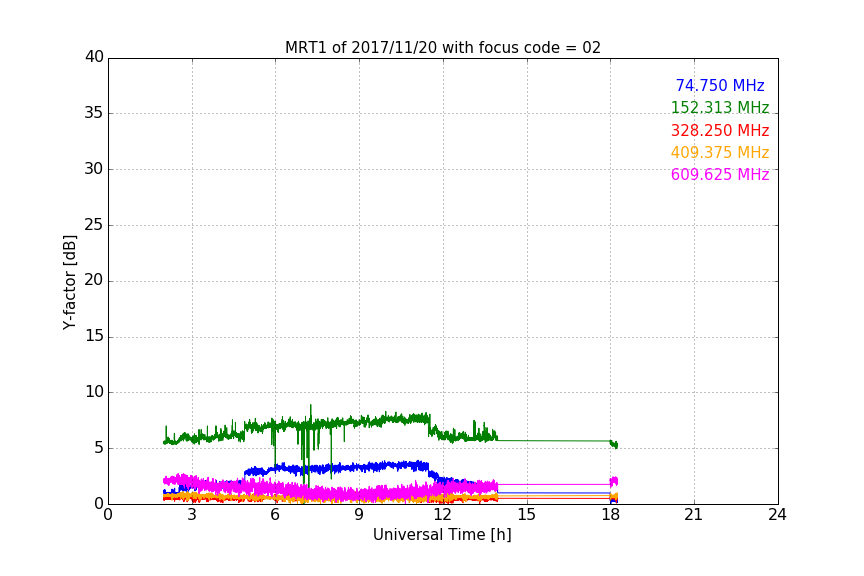Click the x-axis tick value 18
This screenshot has width=864, height=576.
point(610,515)
